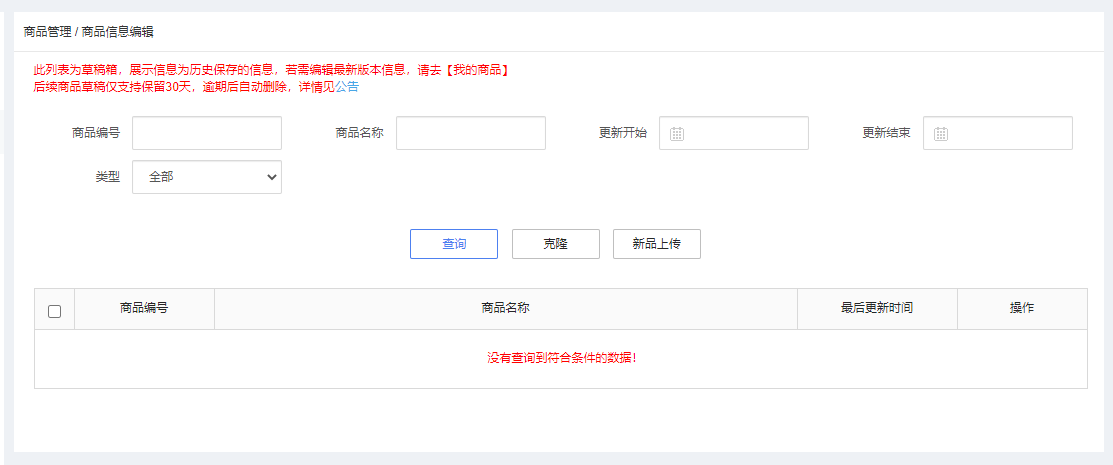Click the 商品名称 table column header
Image resolution: width=1113 pixels, height=465 pixels.
pyautogui.click(x=505, y=308)
